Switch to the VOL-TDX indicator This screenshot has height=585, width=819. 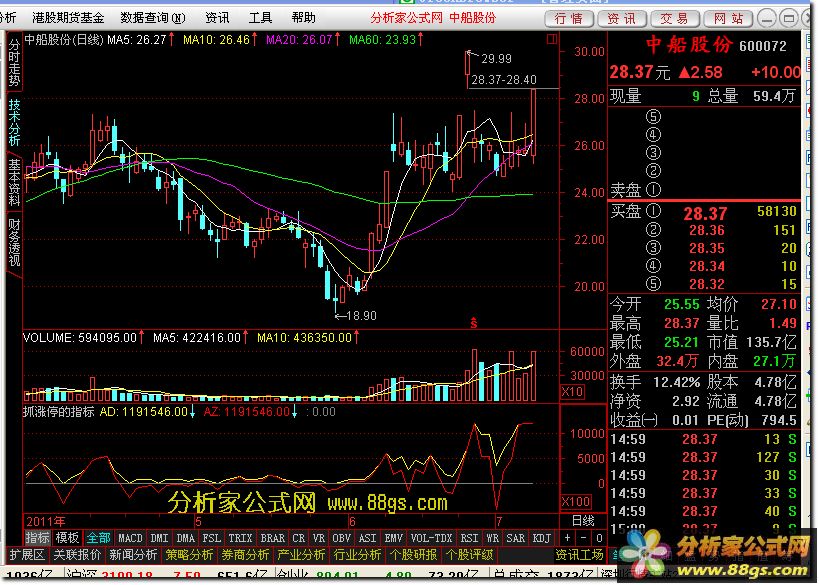431,537
